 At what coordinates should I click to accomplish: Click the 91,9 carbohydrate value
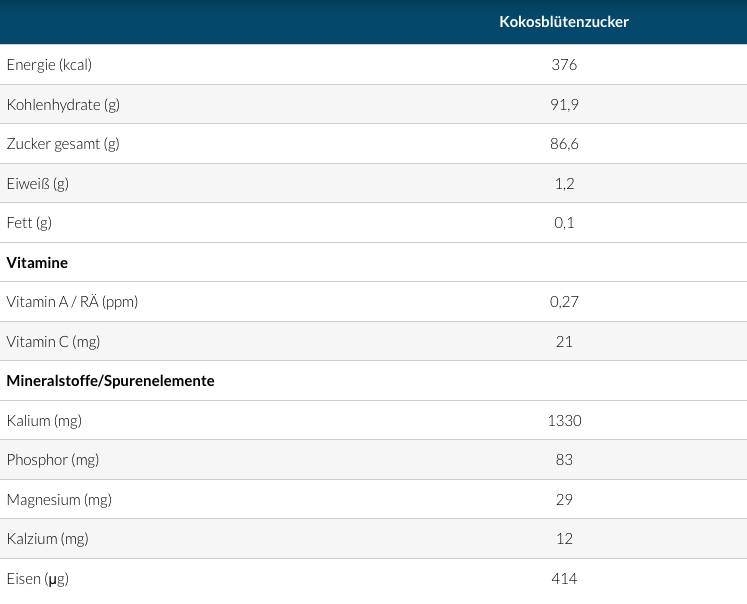[564, 104]
